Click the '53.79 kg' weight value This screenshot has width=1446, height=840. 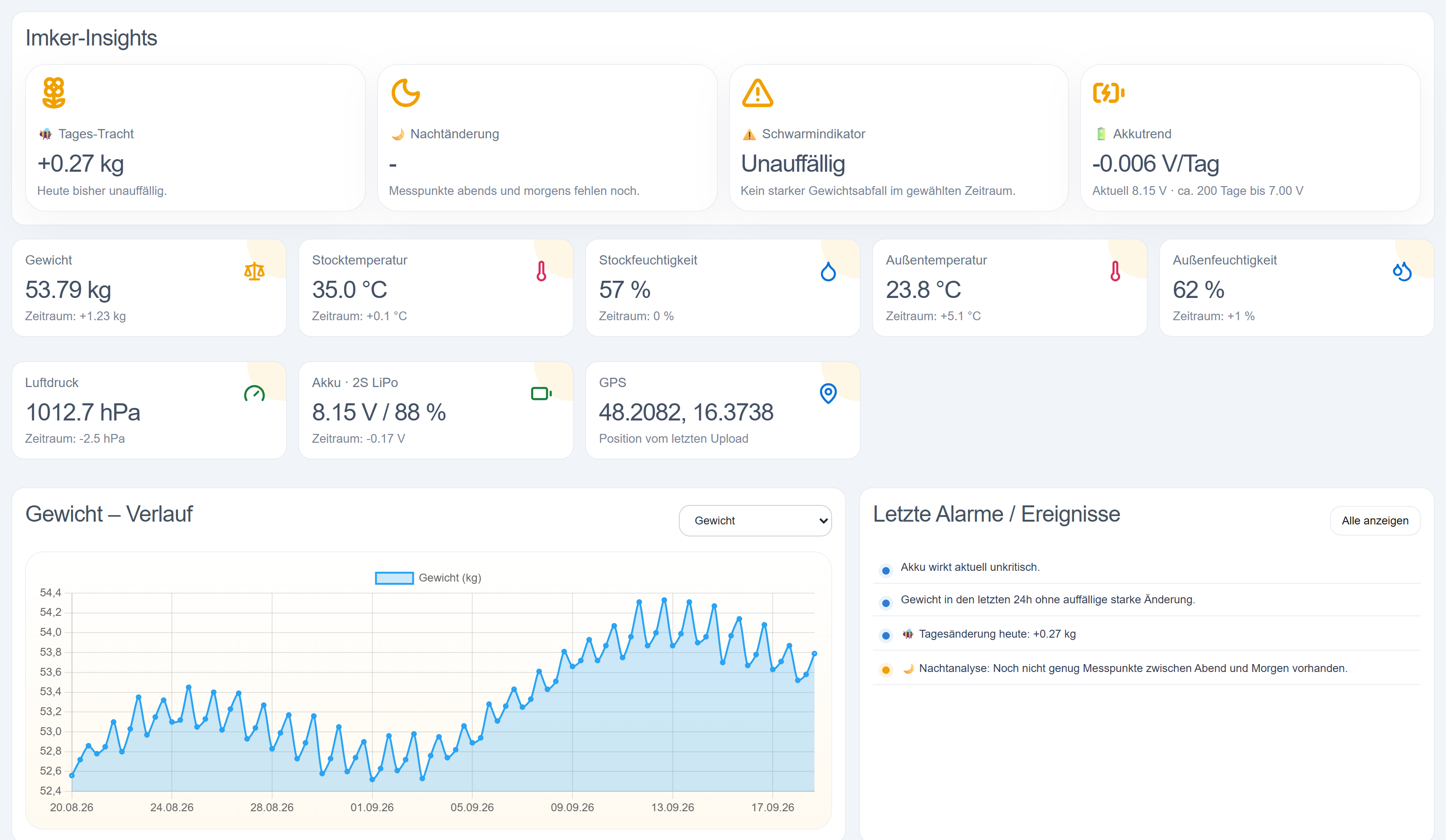pos(68,290)
